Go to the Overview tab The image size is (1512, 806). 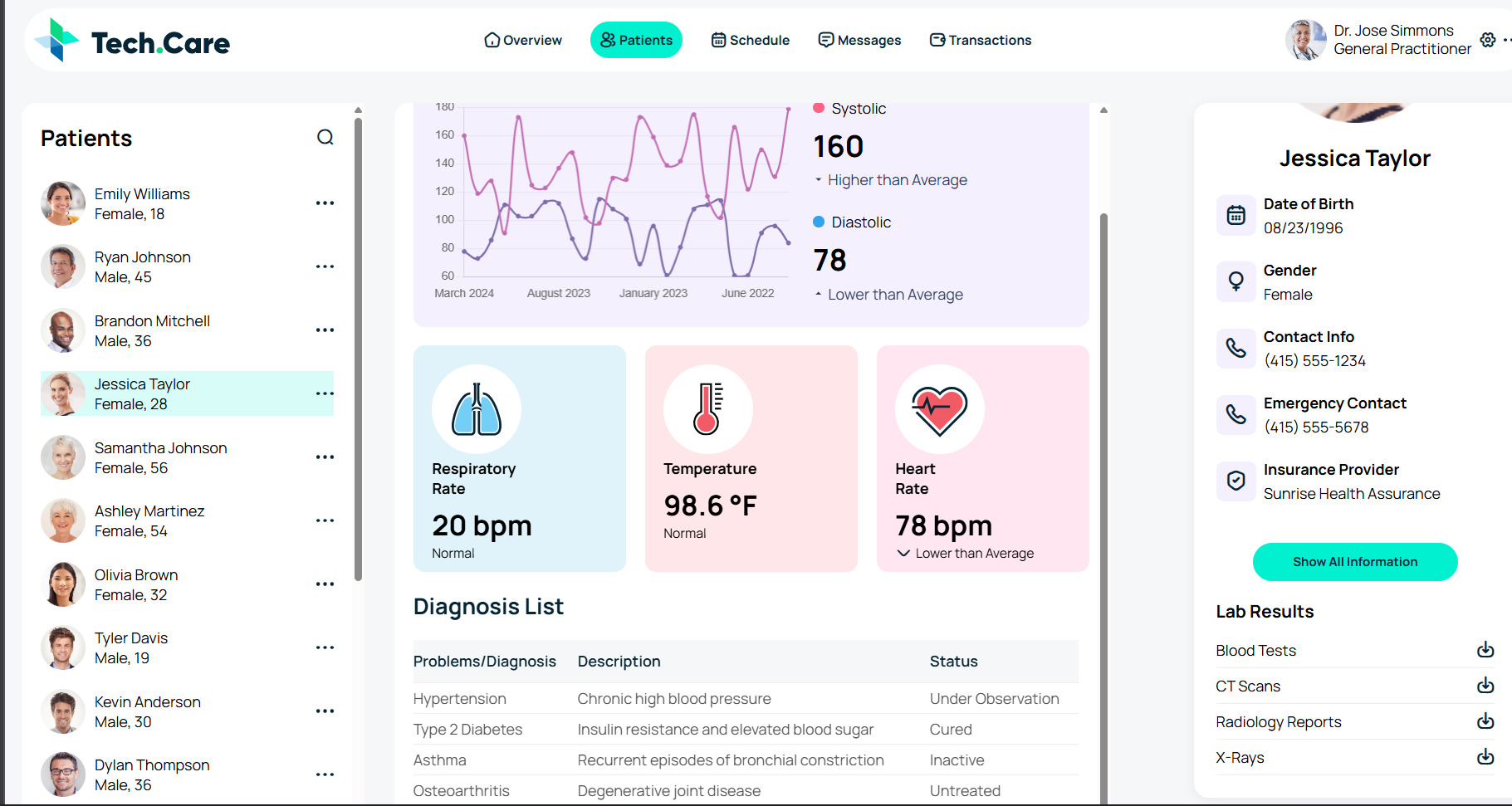pyautogui.click(x=522, y=39)
